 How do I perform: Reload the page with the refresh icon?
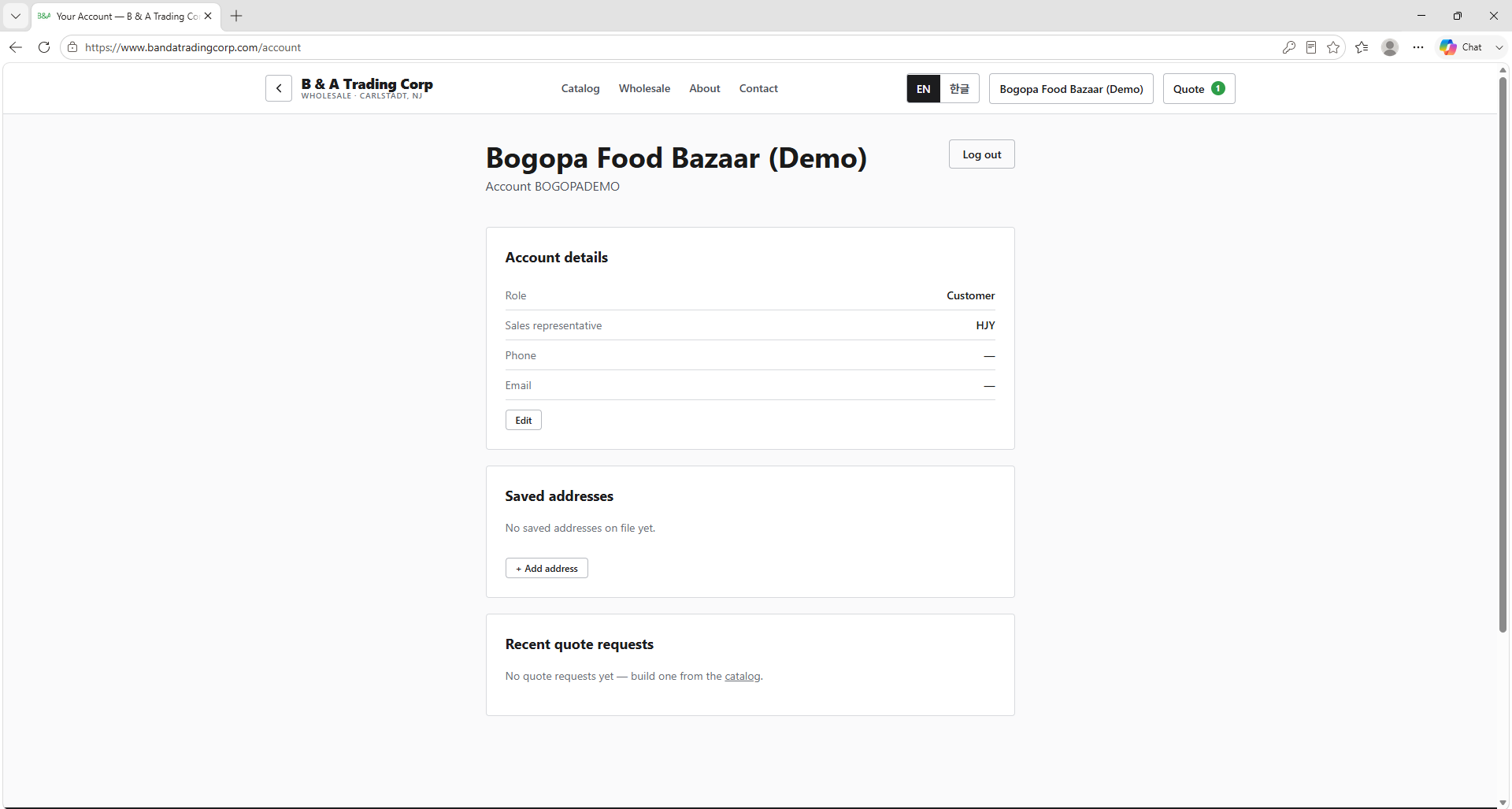44,47
